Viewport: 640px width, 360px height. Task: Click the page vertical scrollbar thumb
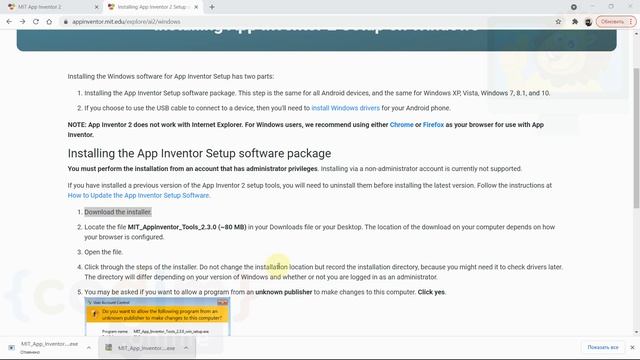pos(636,138)
